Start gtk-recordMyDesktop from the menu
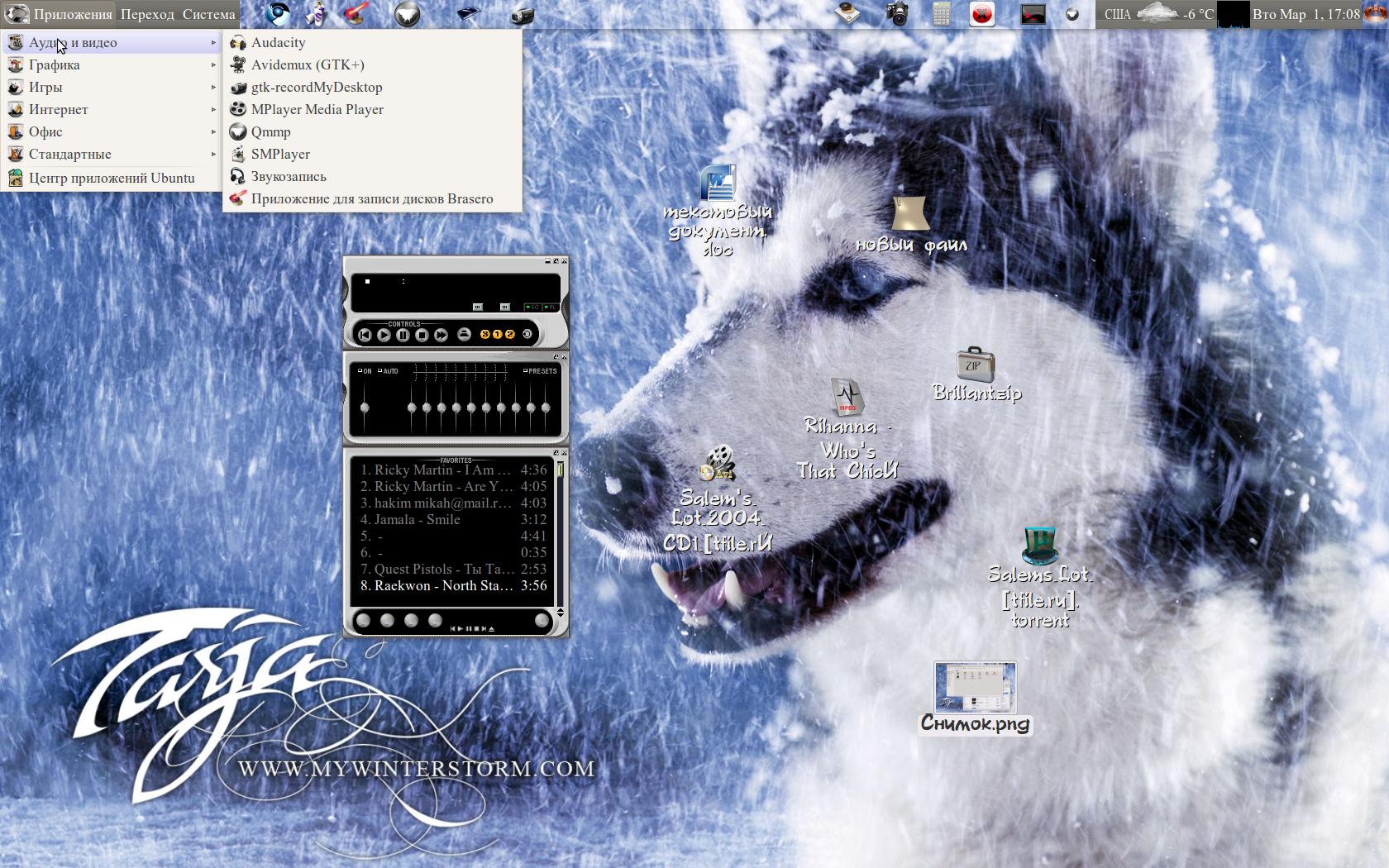This screenshot has height=868, width=1389. click(x=372, y=87)
